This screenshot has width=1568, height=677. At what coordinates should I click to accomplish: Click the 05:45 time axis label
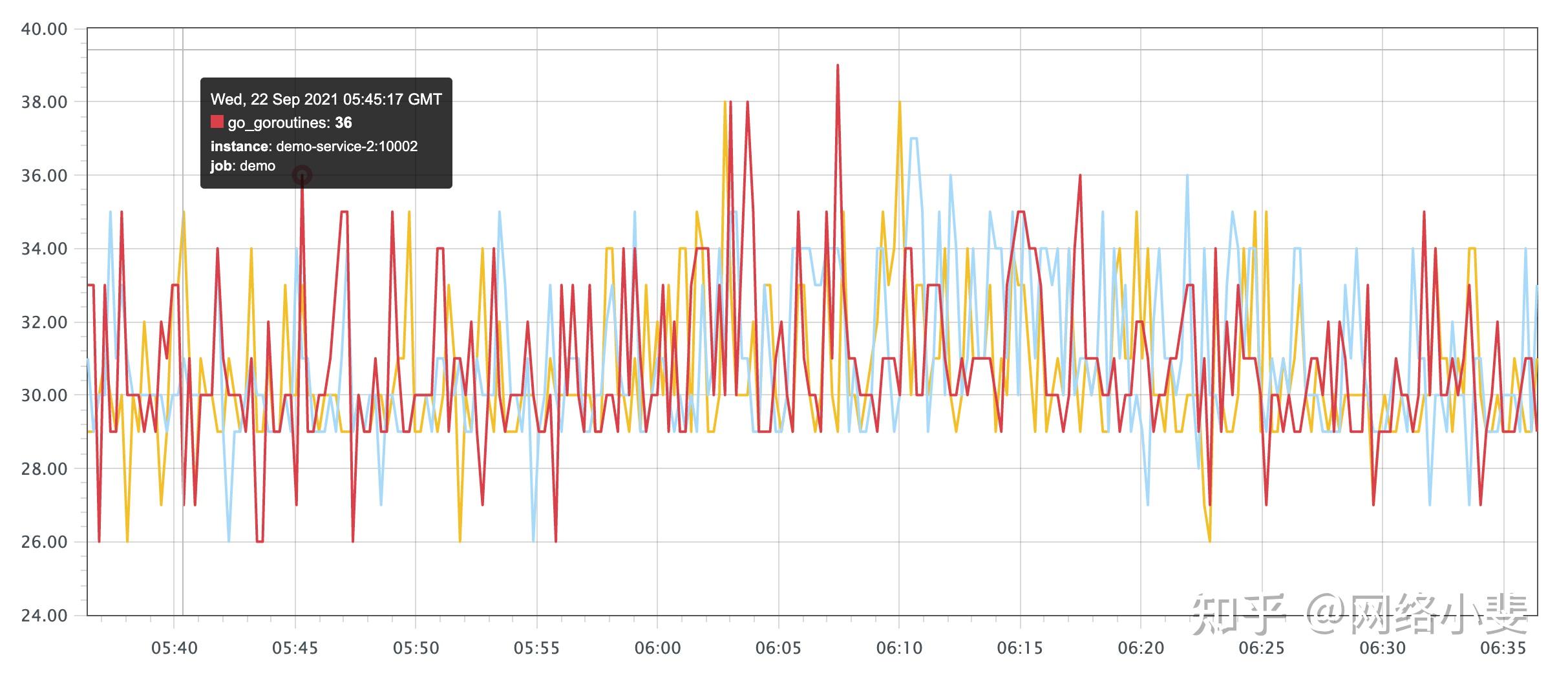coord(295,648)
